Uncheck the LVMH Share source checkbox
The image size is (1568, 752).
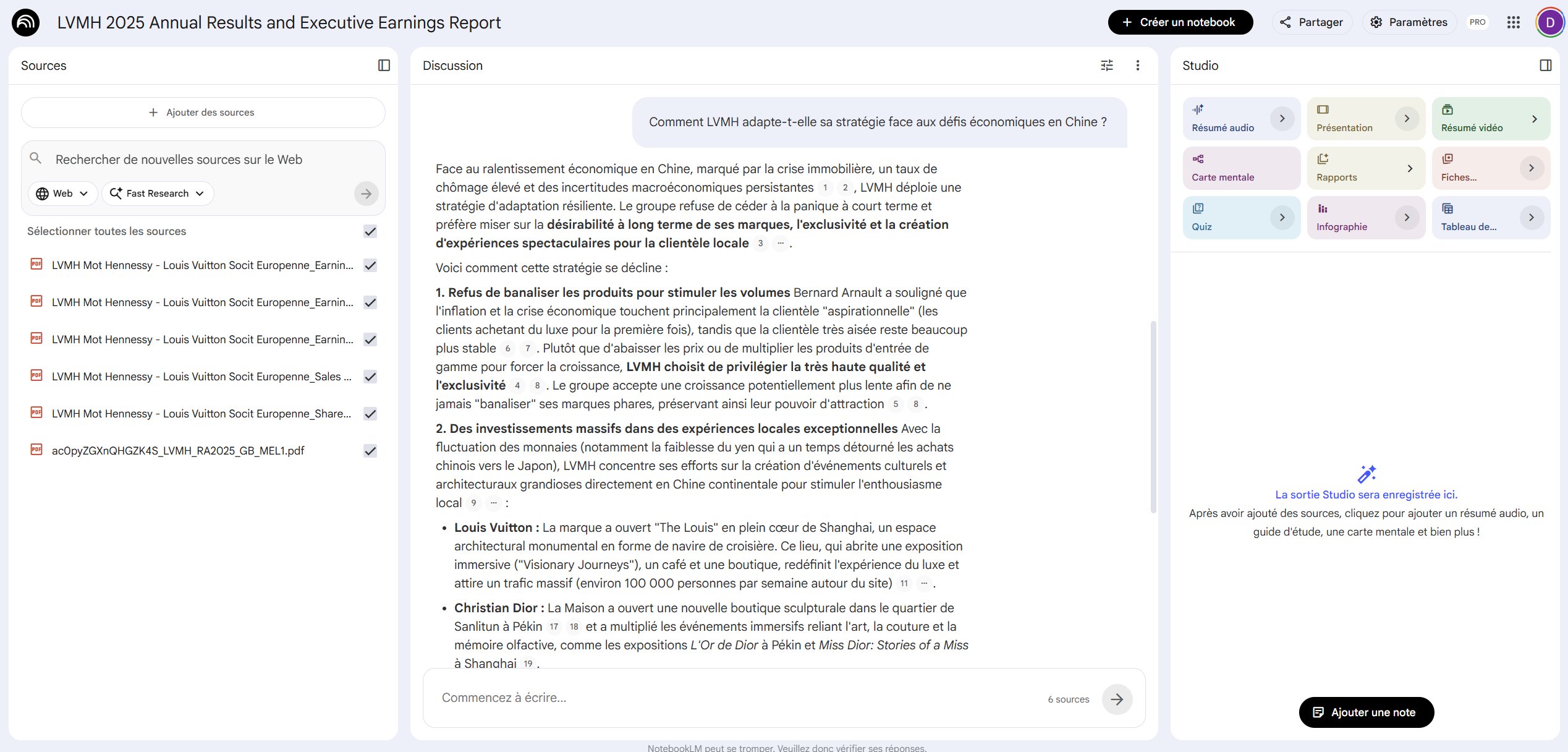(x=370, y=414)
